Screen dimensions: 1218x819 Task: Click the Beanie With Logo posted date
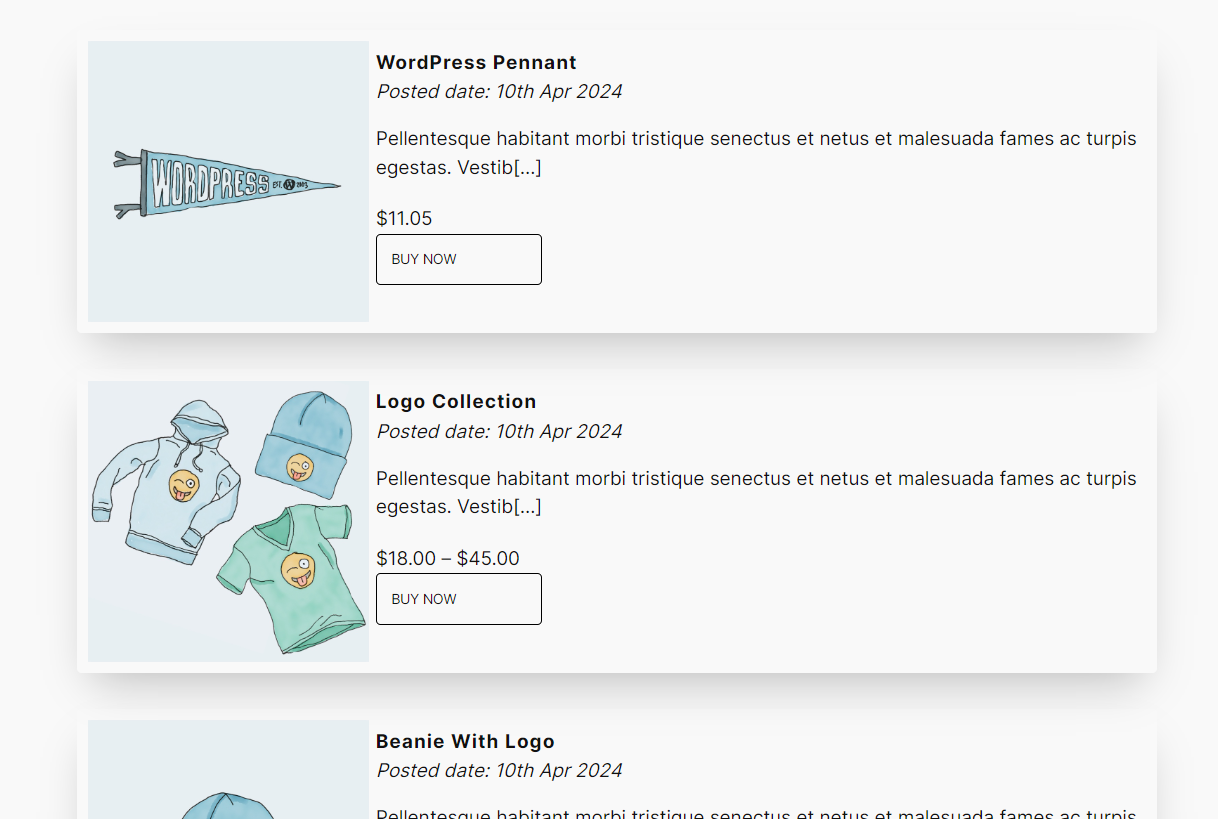[x=499, y=770]
